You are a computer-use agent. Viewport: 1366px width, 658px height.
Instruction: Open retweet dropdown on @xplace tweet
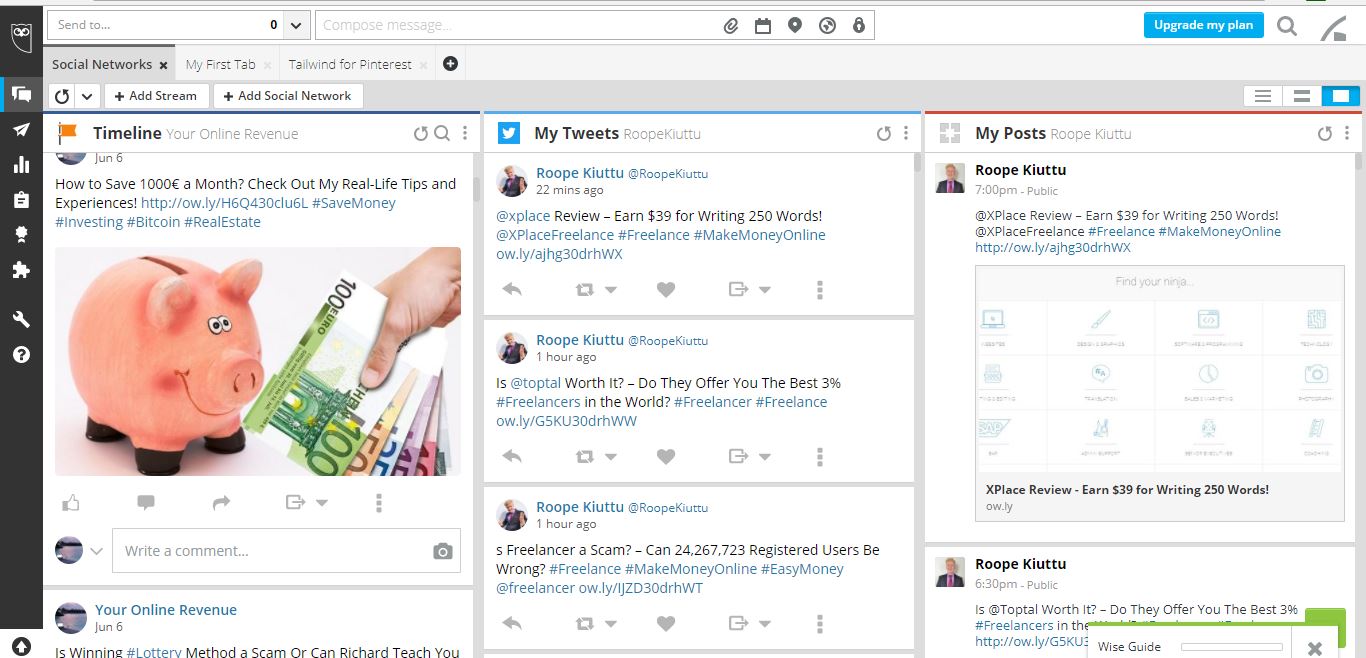tap(611, 290)
